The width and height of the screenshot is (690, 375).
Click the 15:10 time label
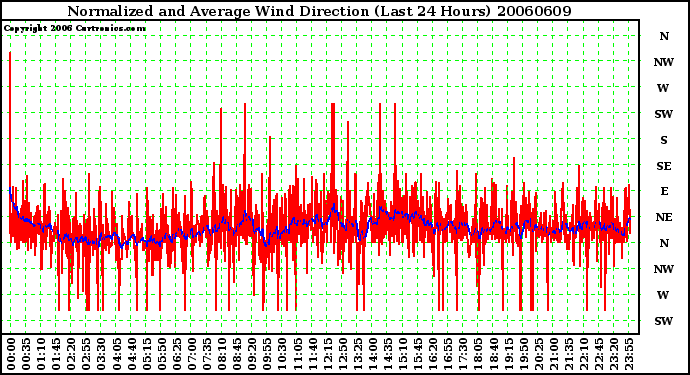tap(403, 354)
